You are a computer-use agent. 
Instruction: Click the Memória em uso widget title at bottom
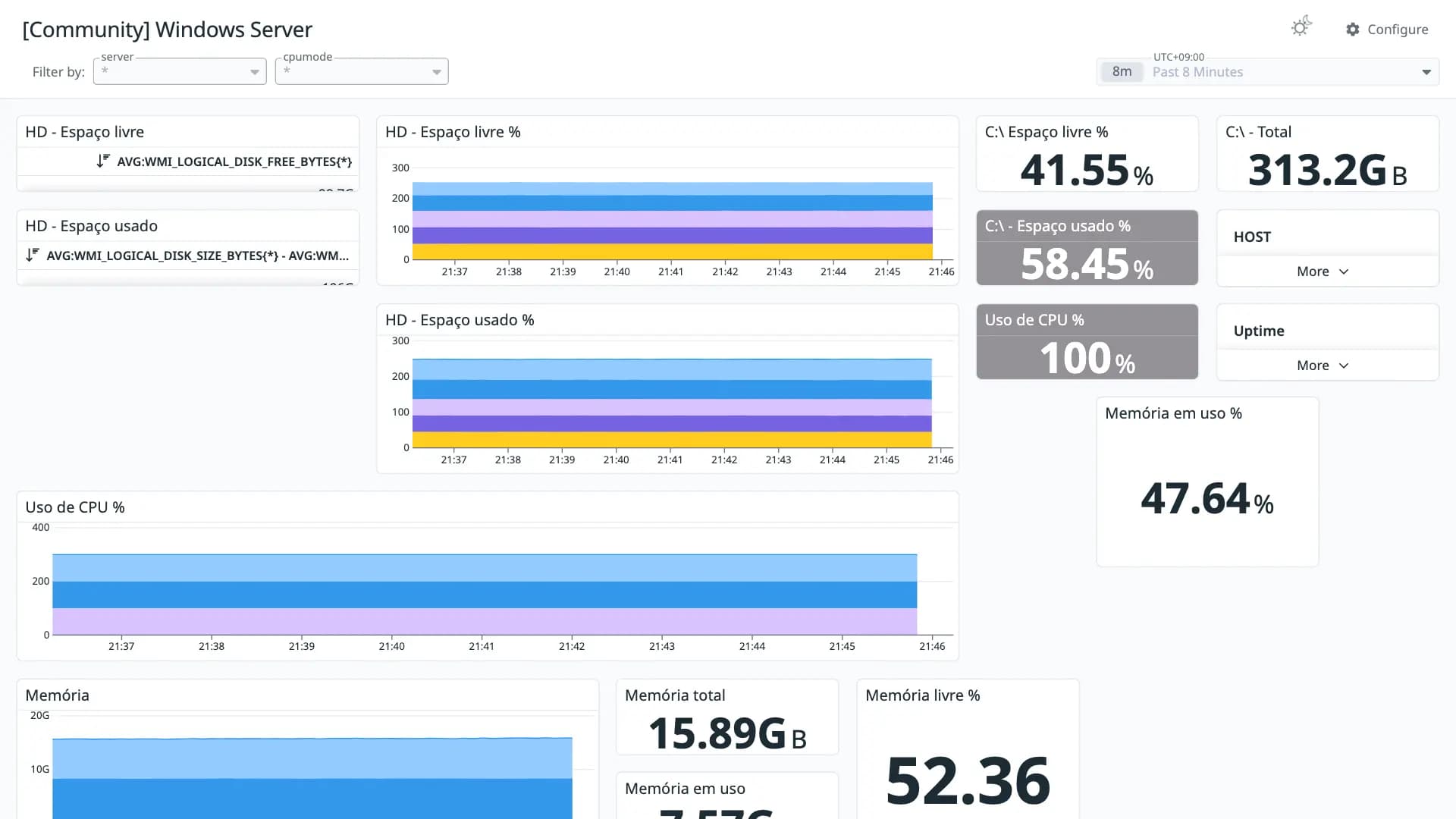tap(685, 789)
